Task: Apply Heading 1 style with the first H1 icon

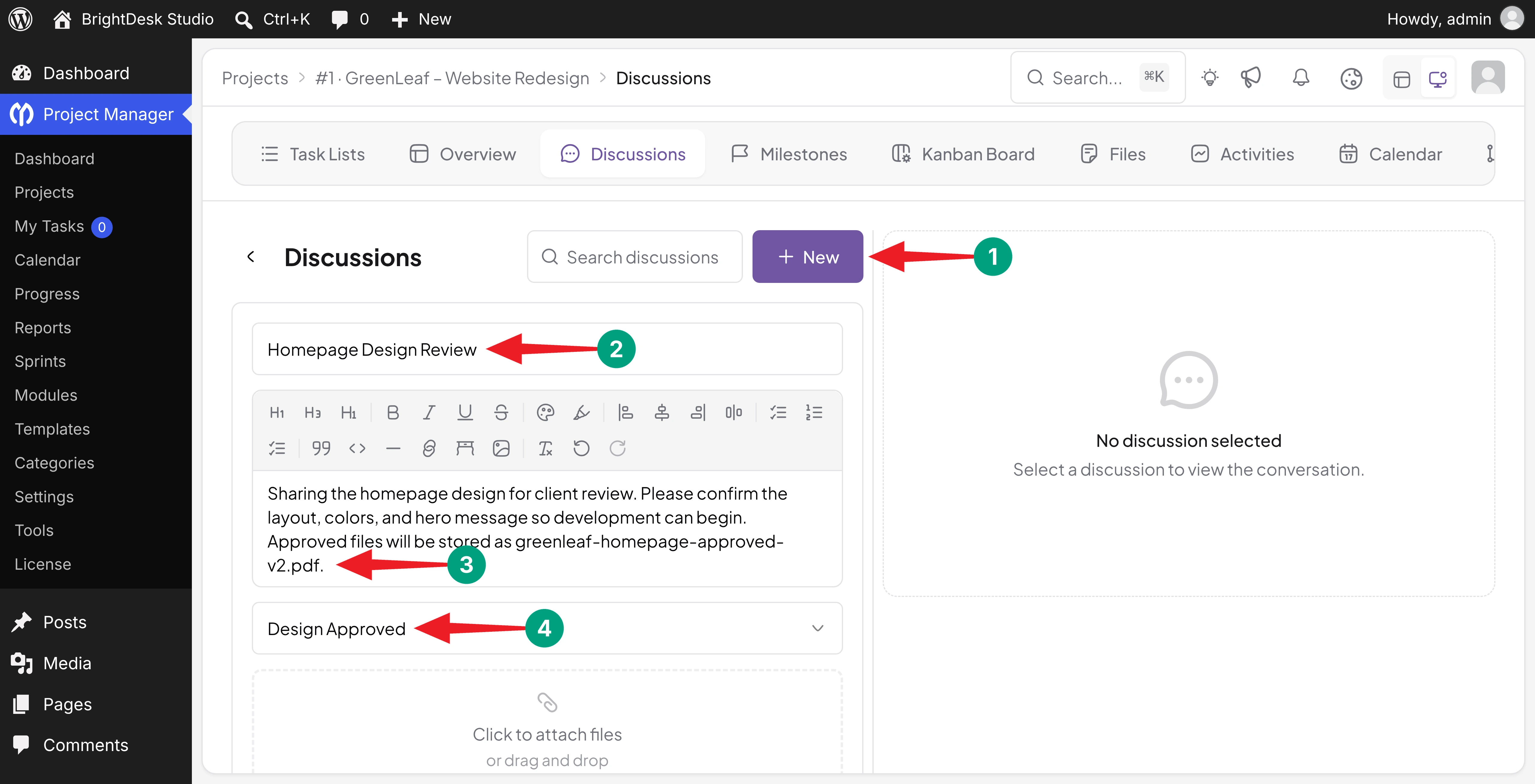Action: [x=277, y=412]
